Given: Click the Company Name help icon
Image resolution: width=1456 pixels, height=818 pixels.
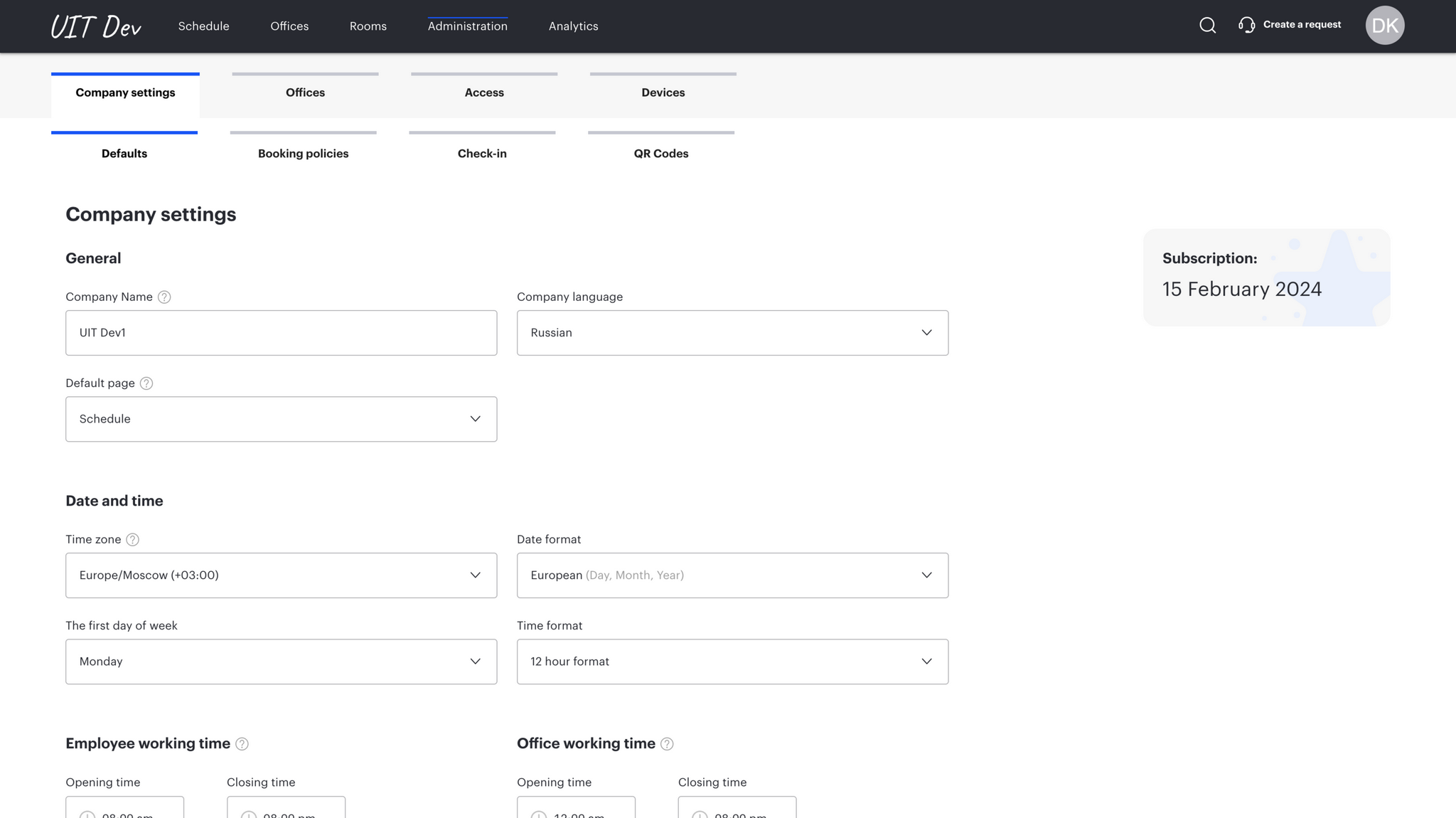Looking at the screenshot, I should [164, 297].
